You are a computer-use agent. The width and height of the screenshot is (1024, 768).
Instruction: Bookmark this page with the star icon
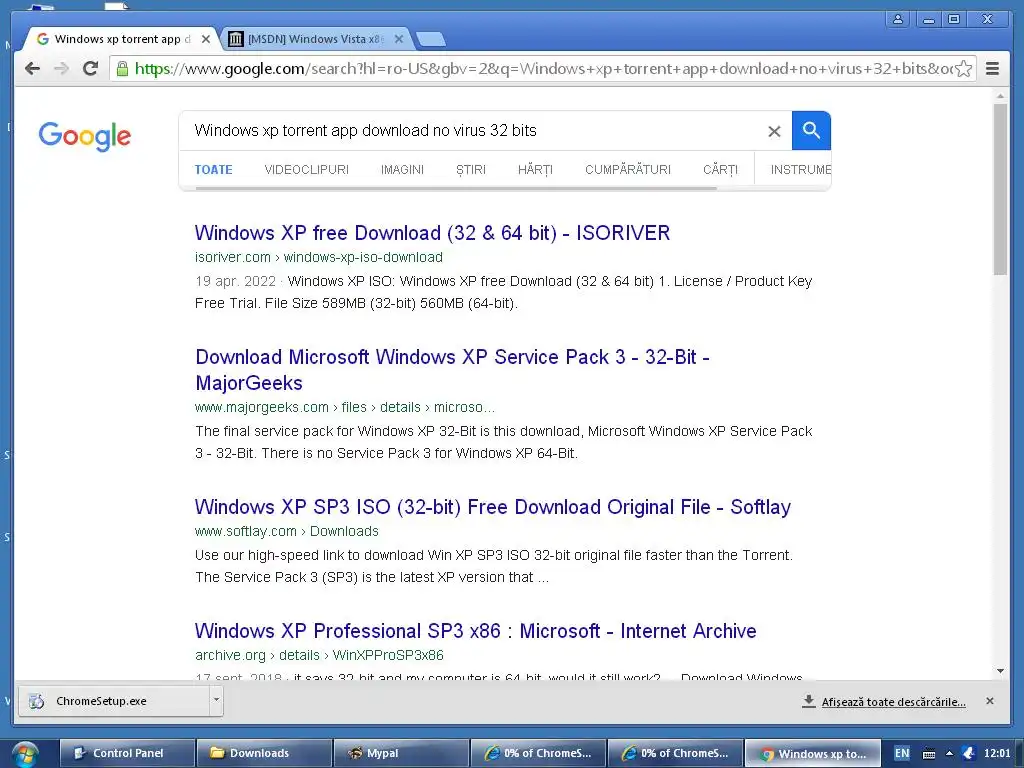point(963,69)
